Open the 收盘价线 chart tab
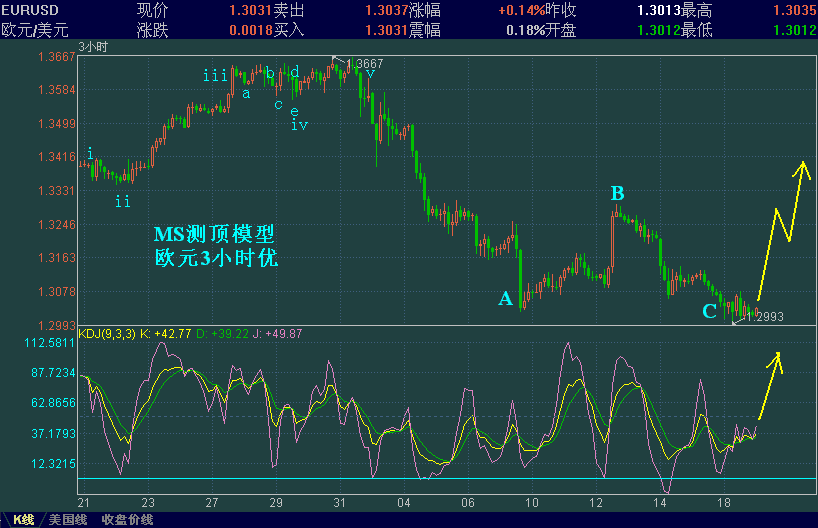The width and height of the screenshot is (818, 528). 127,520
